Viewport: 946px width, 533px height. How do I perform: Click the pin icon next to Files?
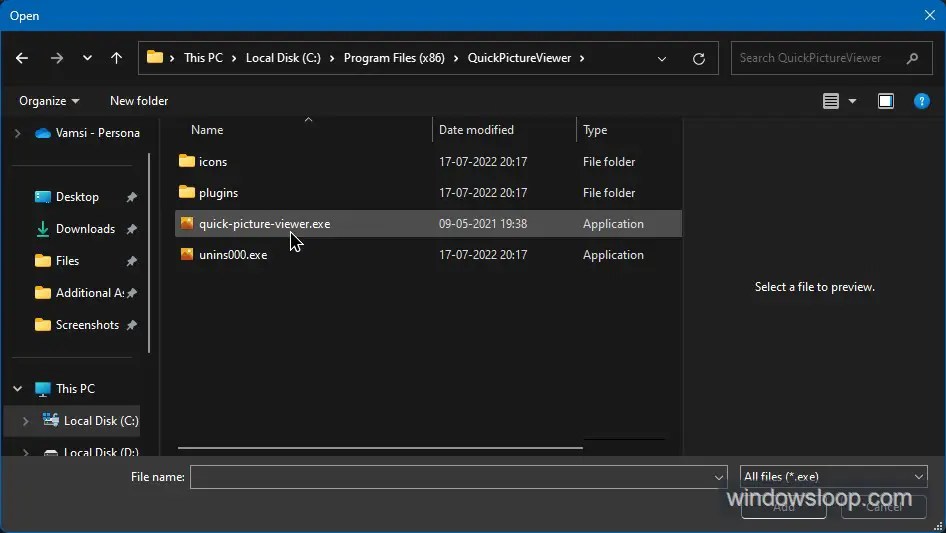(x=132, y=261)
